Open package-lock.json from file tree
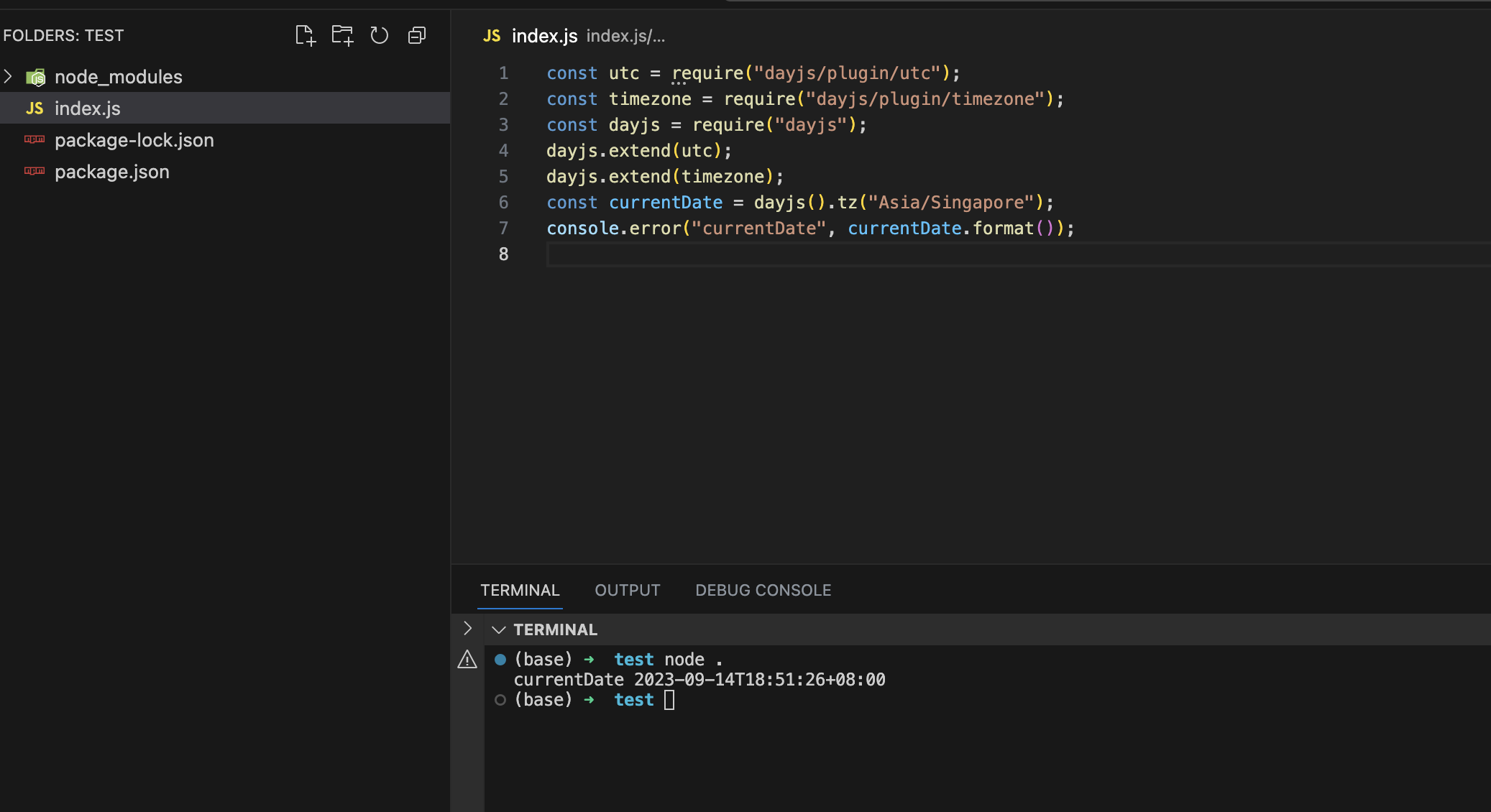The width and height of the screenshot is (1491, 812). [134, 140]
